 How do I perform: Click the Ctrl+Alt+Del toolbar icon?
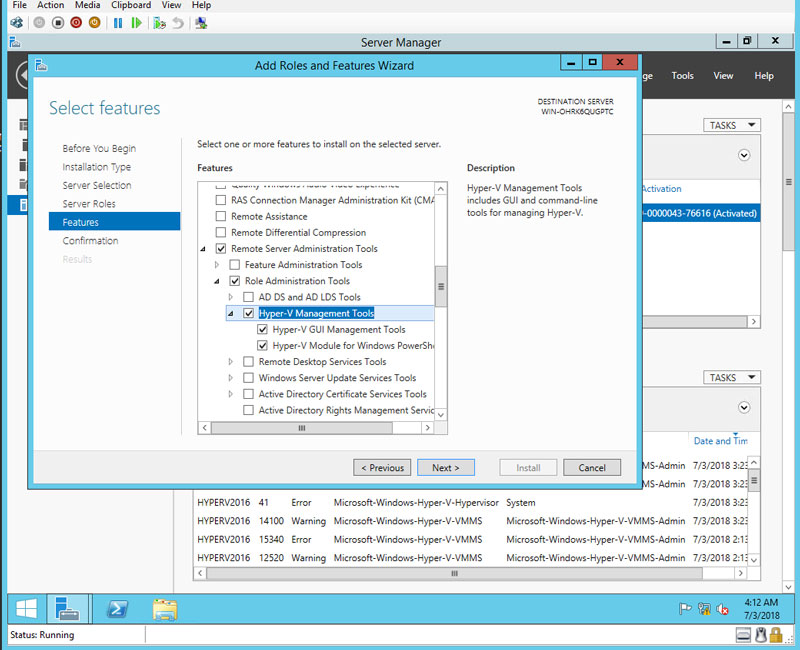click(16, 22)
